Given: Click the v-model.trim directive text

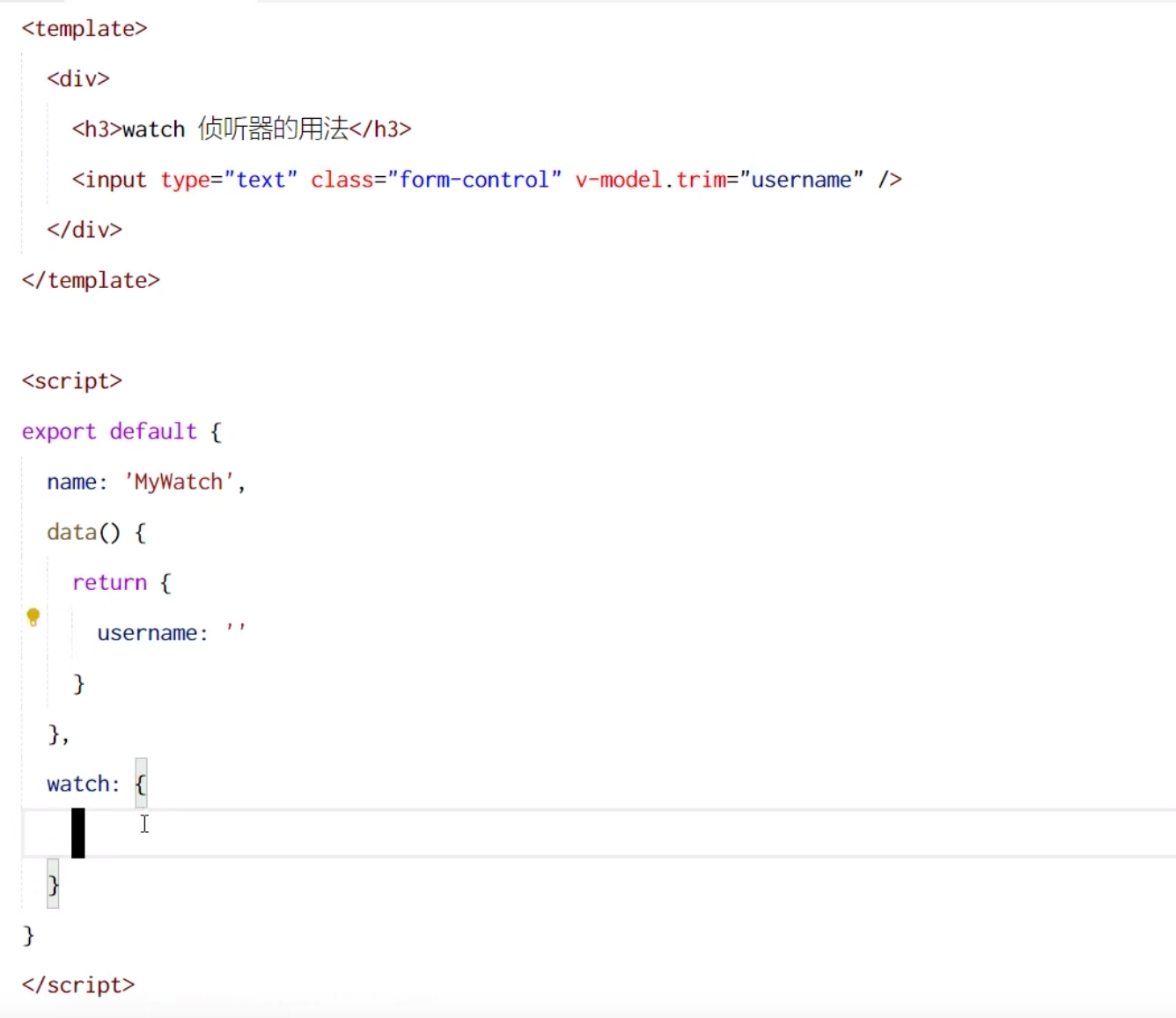Looking at the screenshot, I should coord(650,180).
